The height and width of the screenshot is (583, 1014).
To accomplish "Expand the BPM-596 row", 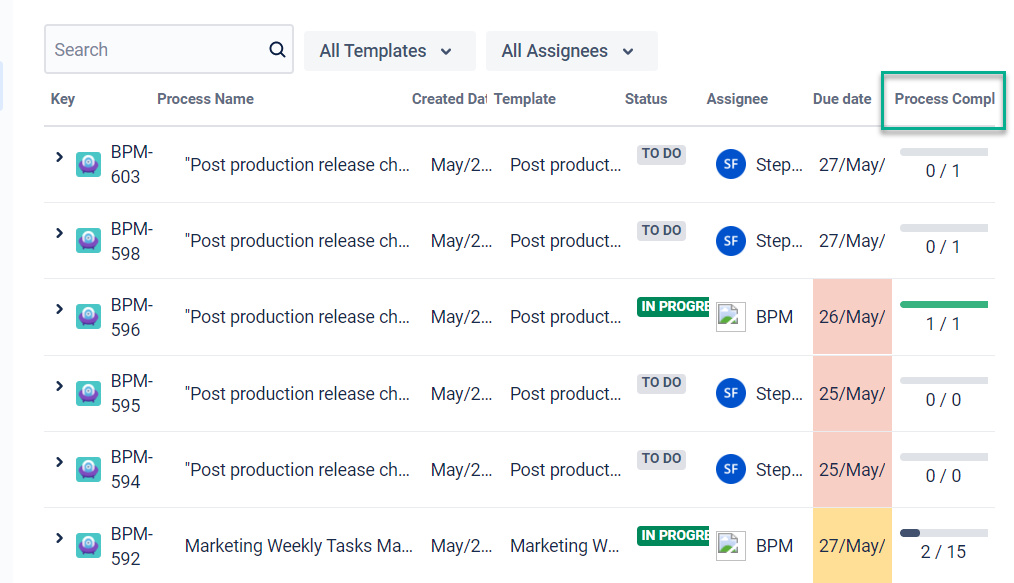I will 59,309.
